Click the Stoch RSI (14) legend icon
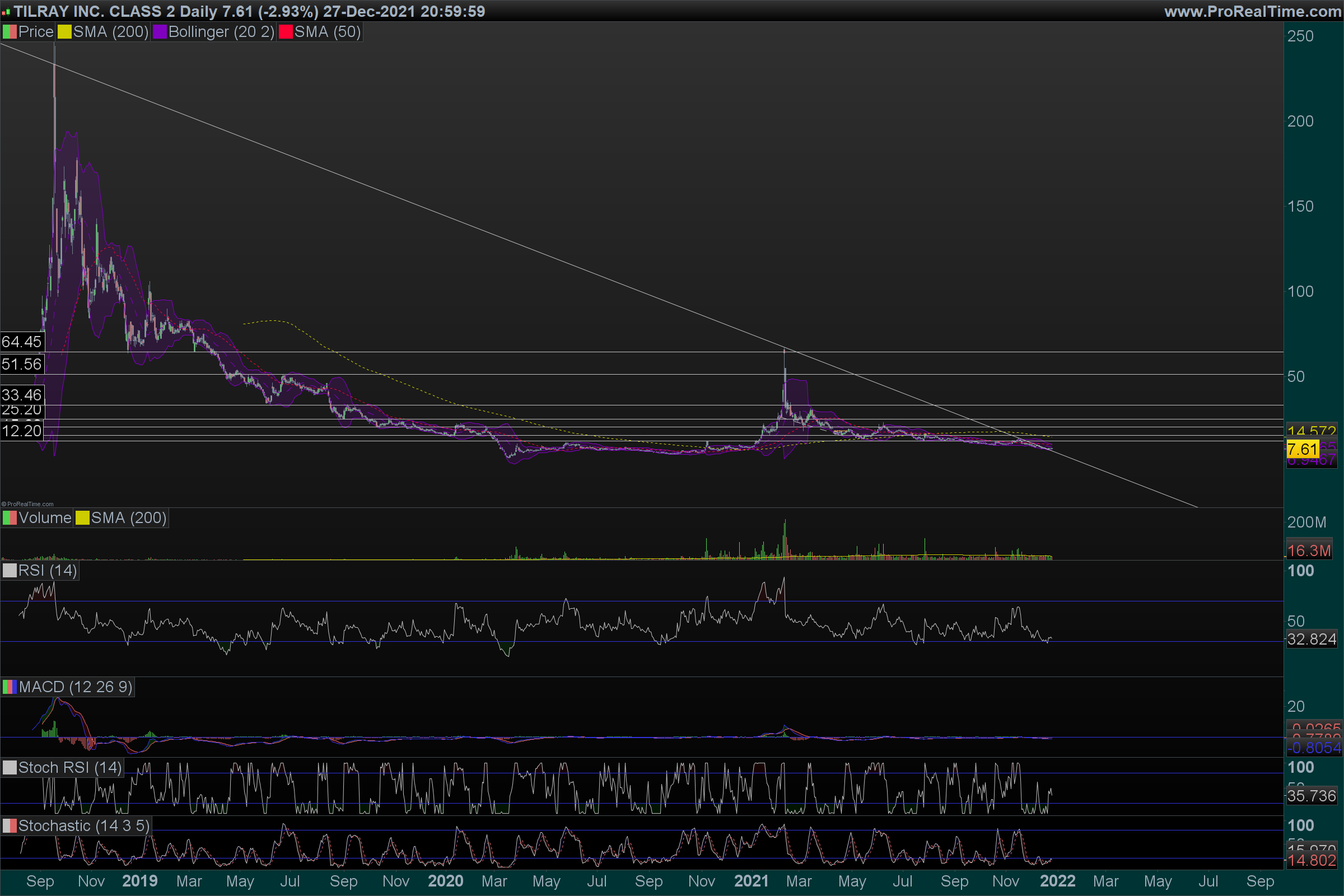Viewport: 1344px width, 896px height. click(x=9, y=767)
